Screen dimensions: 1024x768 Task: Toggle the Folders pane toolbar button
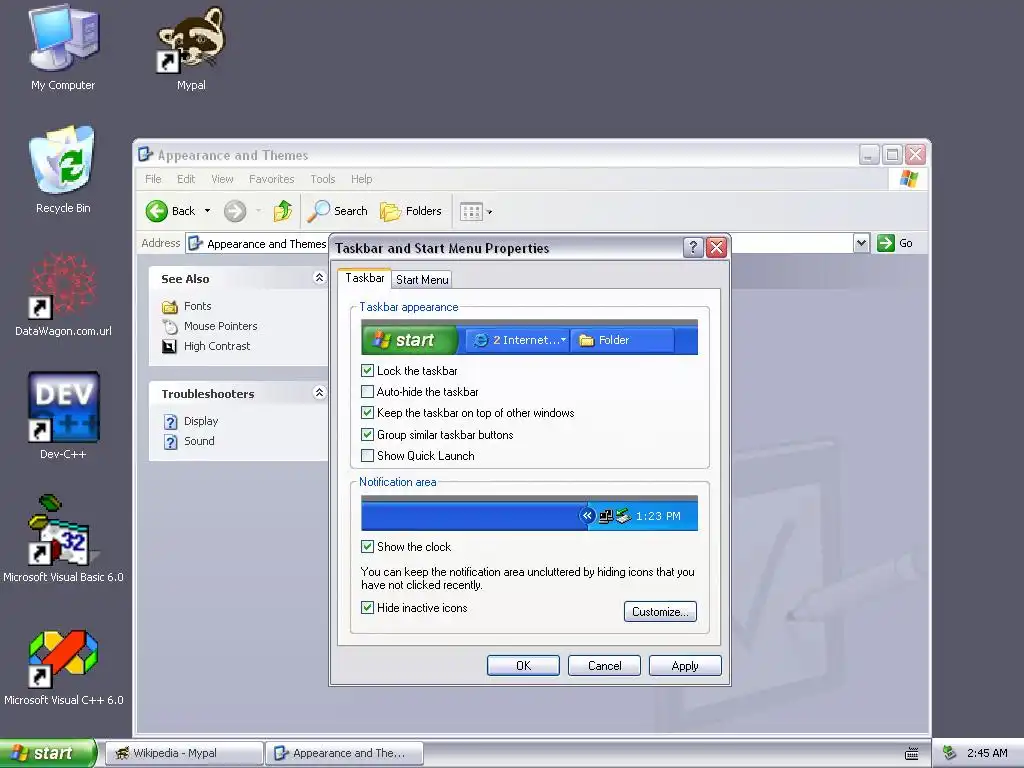click(411, 211)
